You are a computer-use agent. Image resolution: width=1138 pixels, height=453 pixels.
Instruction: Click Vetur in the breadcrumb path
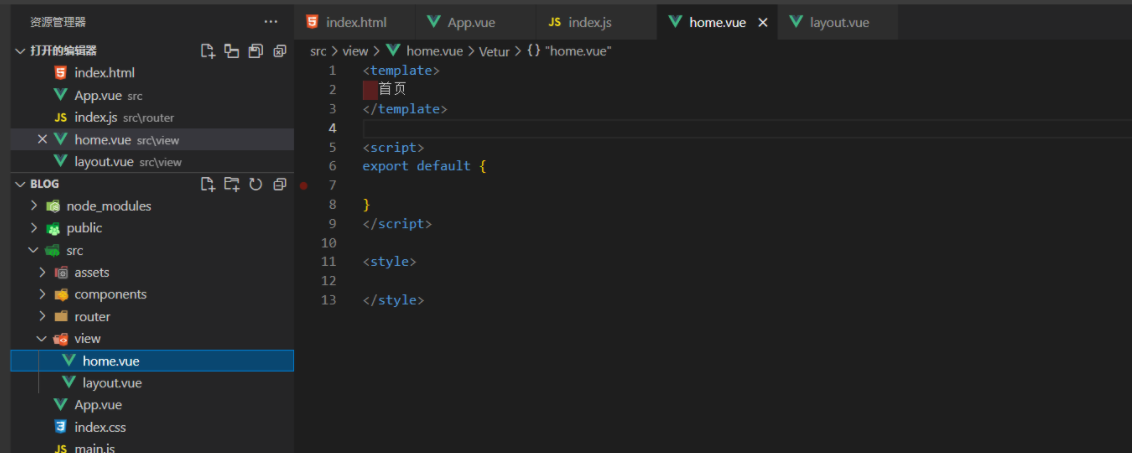[x=494, y=52]
